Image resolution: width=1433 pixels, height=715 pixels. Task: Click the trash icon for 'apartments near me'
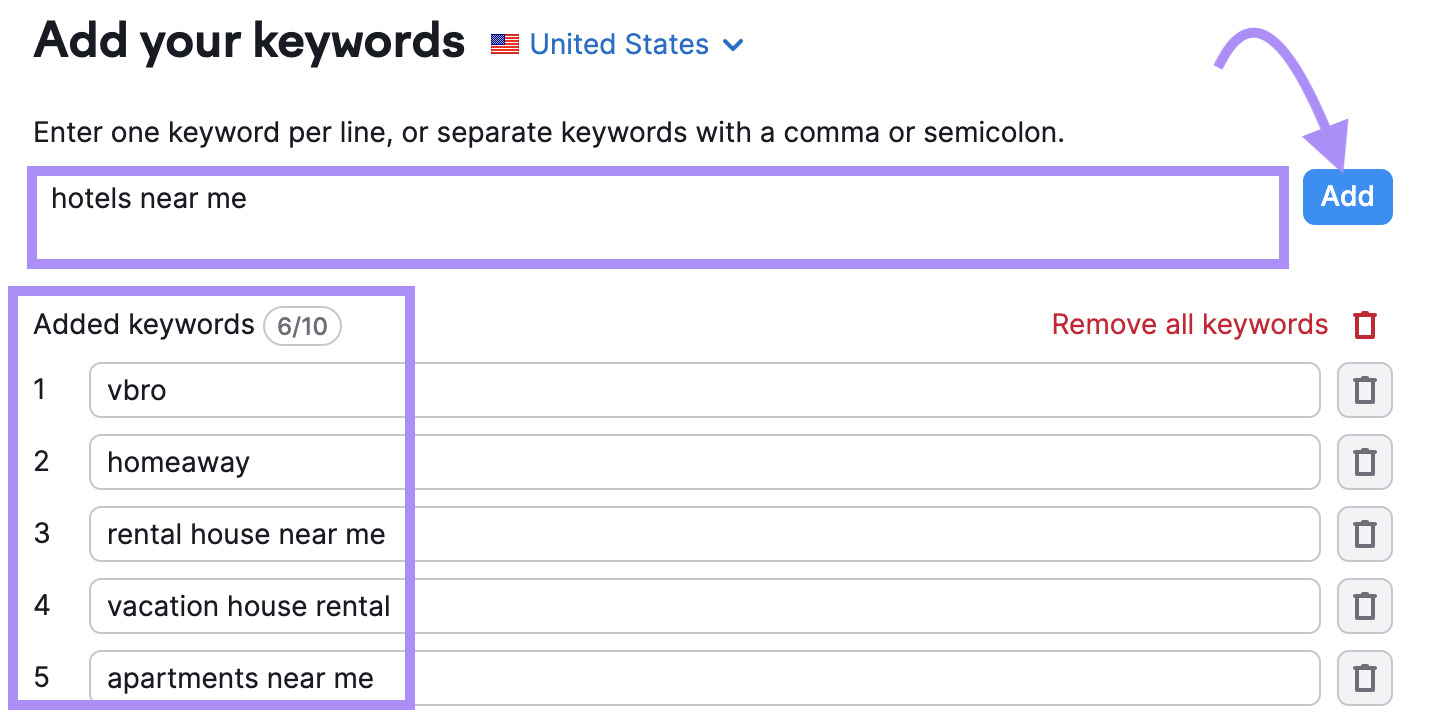tap(1364, 677)
